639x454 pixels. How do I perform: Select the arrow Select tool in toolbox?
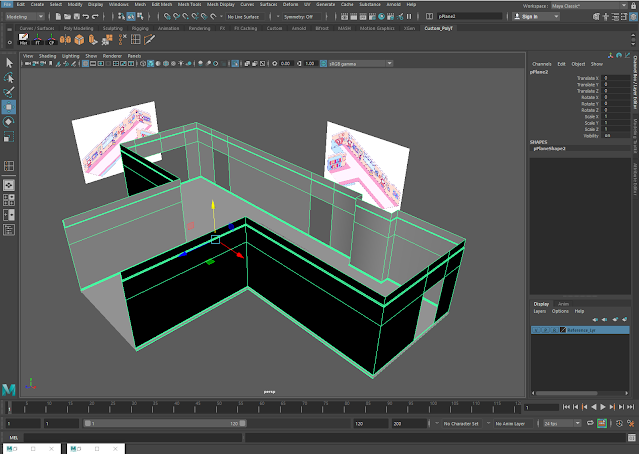point(9,62)
